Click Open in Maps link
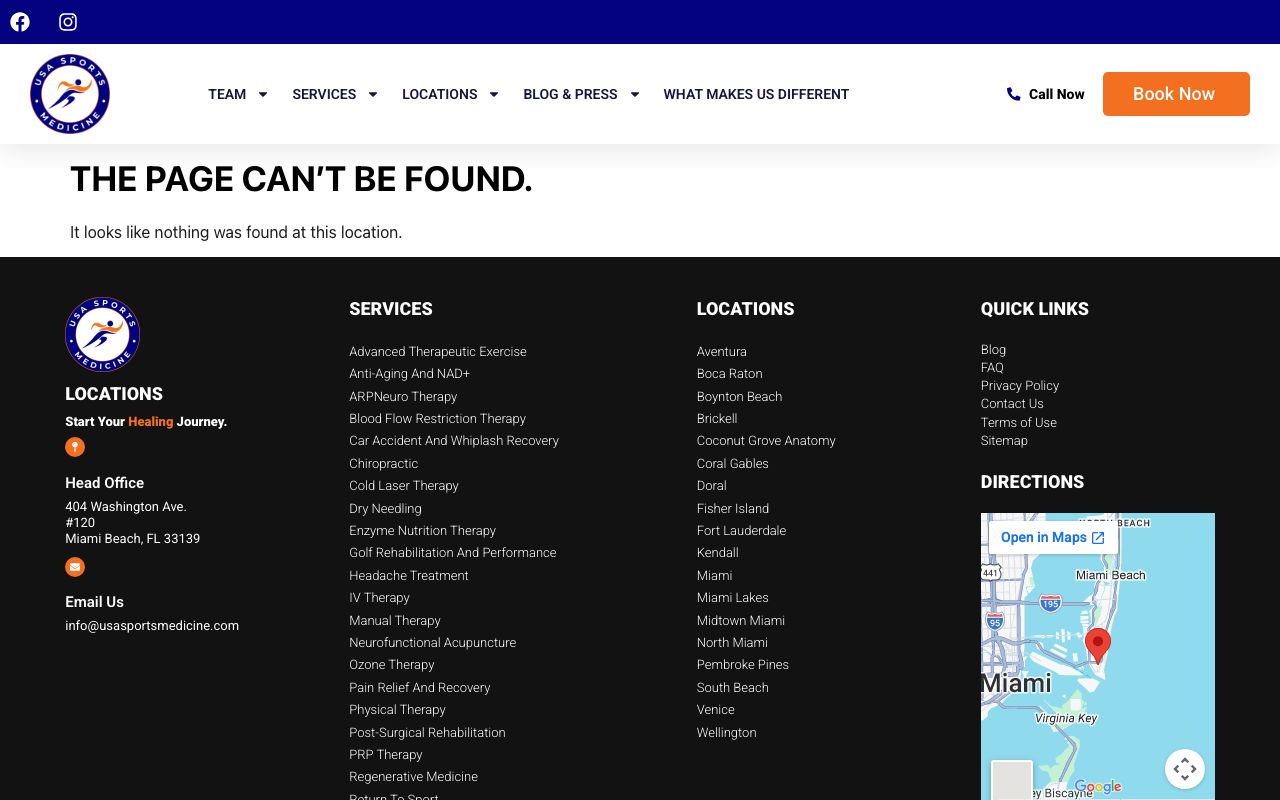Viewport: 1280px width, 800px height. pyautogui.click(x=1052, y=537)
